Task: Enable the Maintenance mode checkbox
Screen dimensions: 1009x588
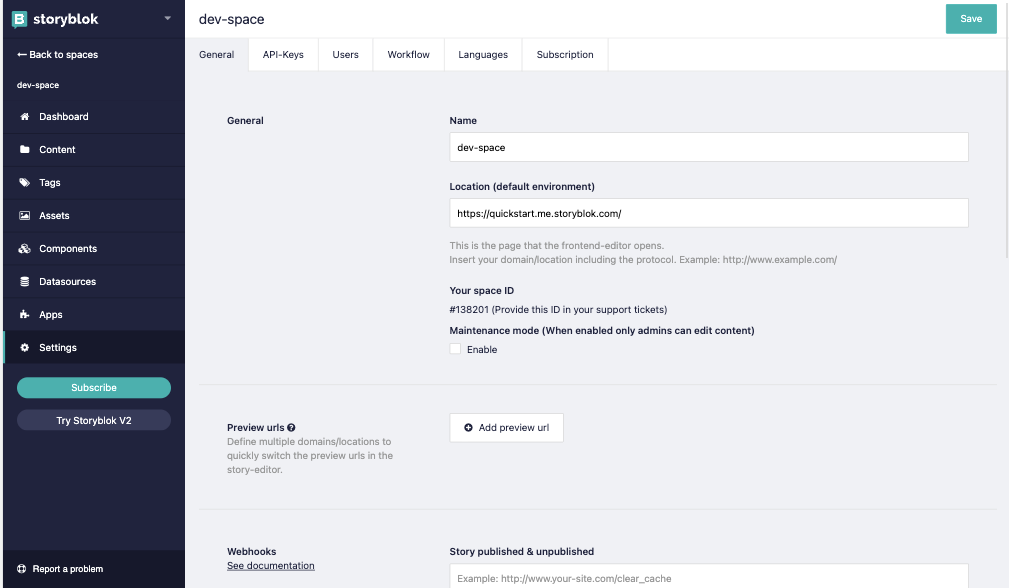Action: (455, 349)
